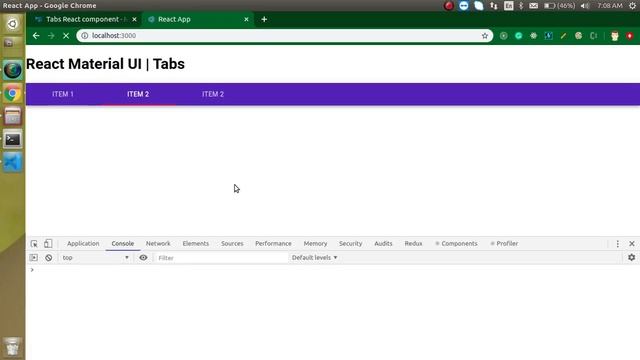Click the first extension icon right of address bar
640x360 pixels.
pyautogui.click(x=503, y=36)
